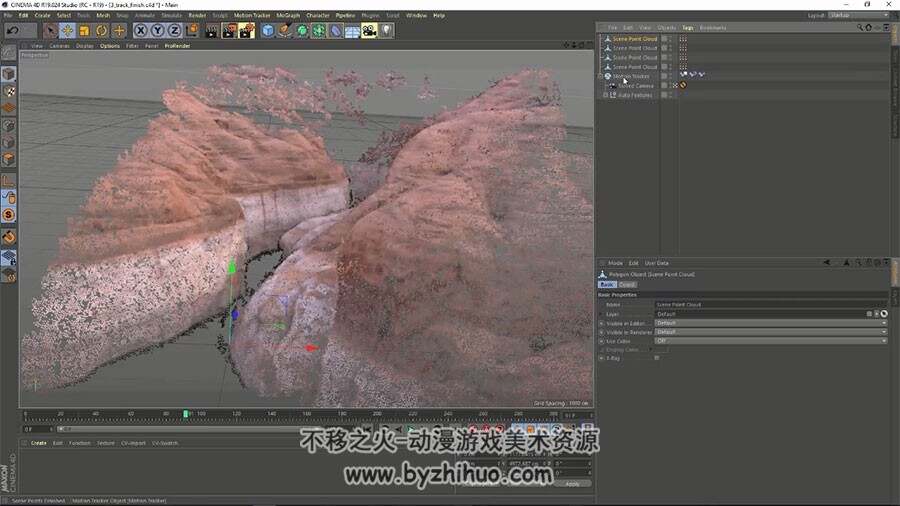Select the first Scene Point Cloud object
The height and width of the screenshot is (506, 900).
pos(634,39)
